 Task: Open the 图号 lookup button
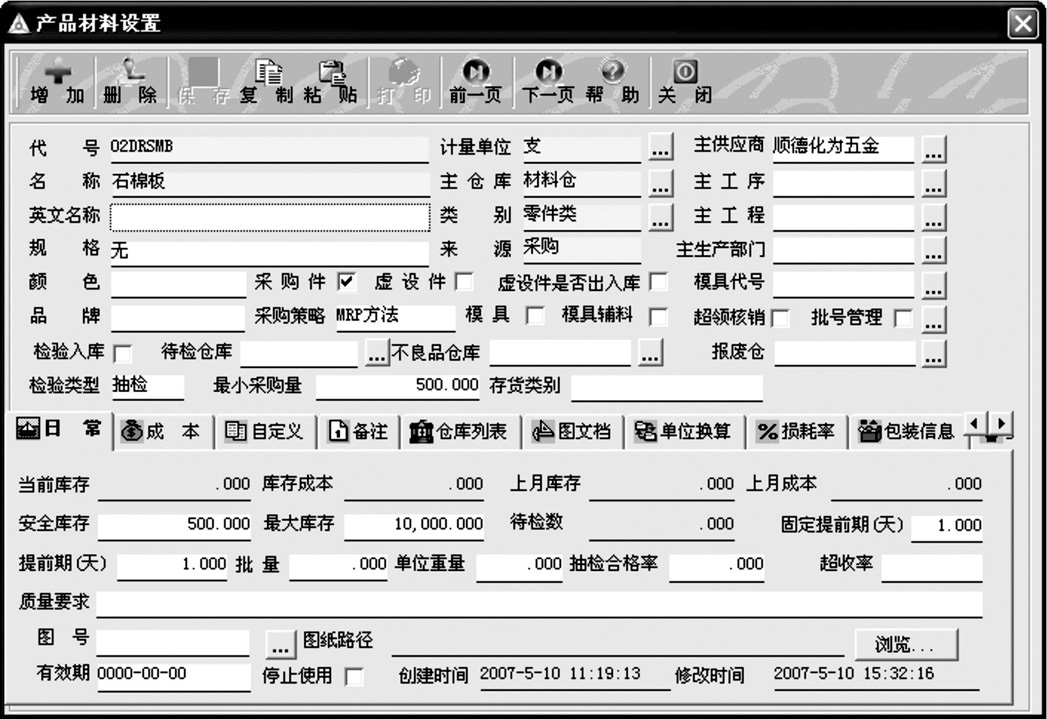click(x=280, y=644)
